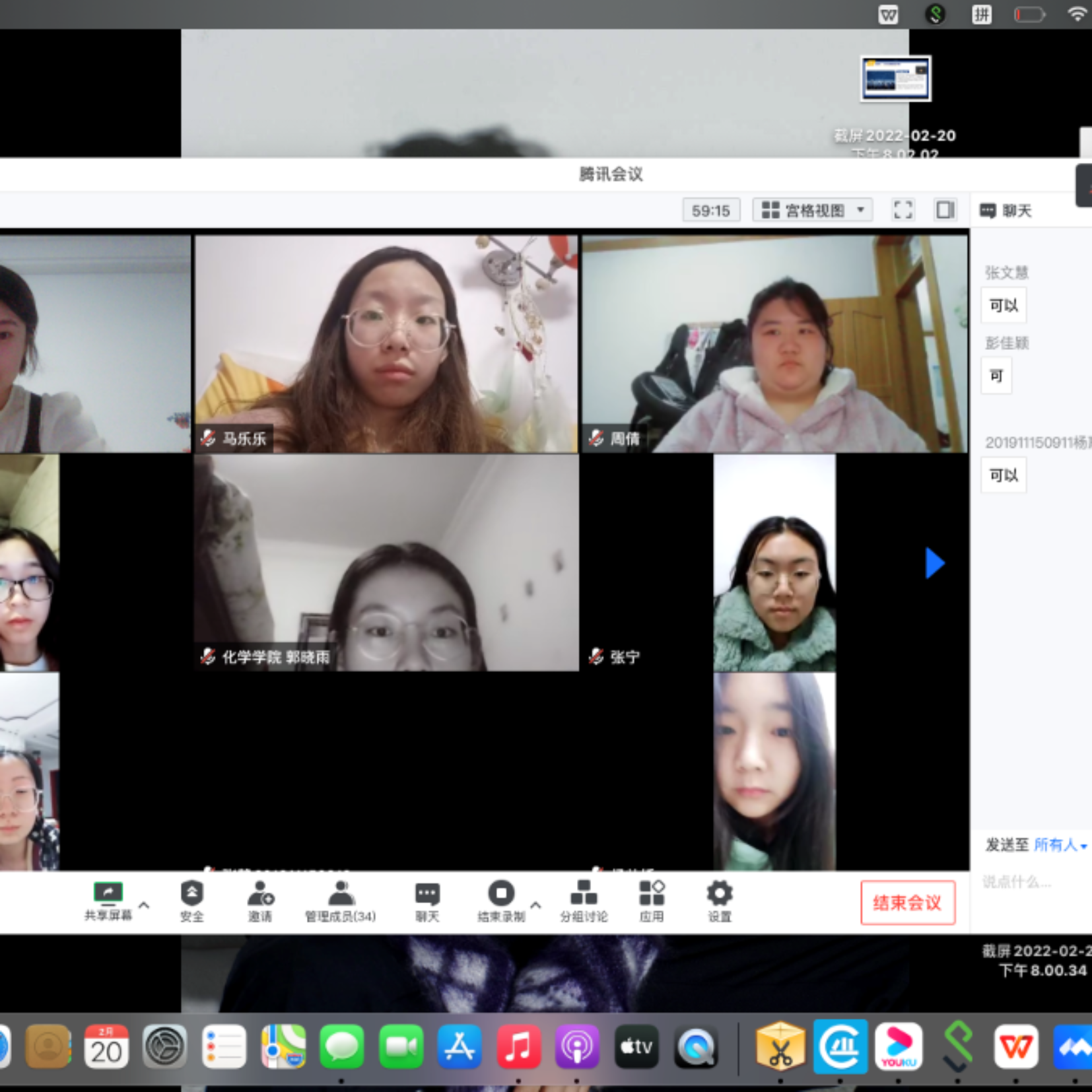Toggle fullscreen mode icon
Screen dimensions: 1092x1092
click(903, 210)
